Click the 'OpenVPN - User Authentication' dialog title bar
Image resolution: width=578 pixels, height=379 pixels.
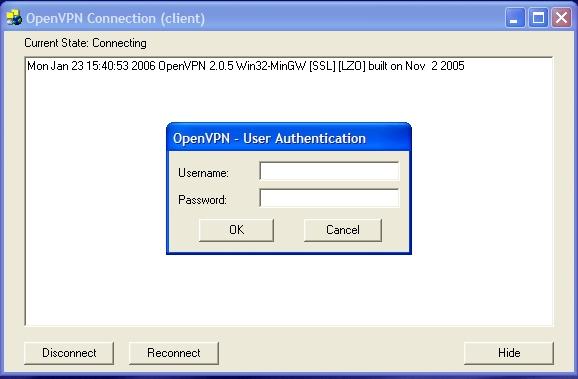pyautogui.click(x=289, y=138)
